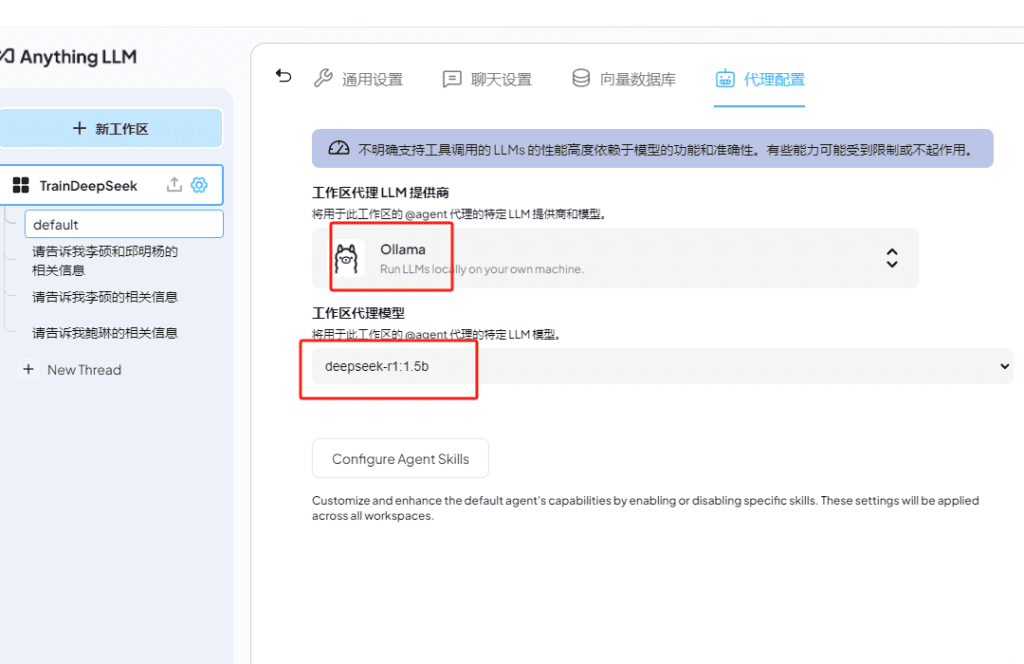Screen dimensions: 1024x664
Task: Click the plus icon beside New Thread
Action: (x=28, y=370)
